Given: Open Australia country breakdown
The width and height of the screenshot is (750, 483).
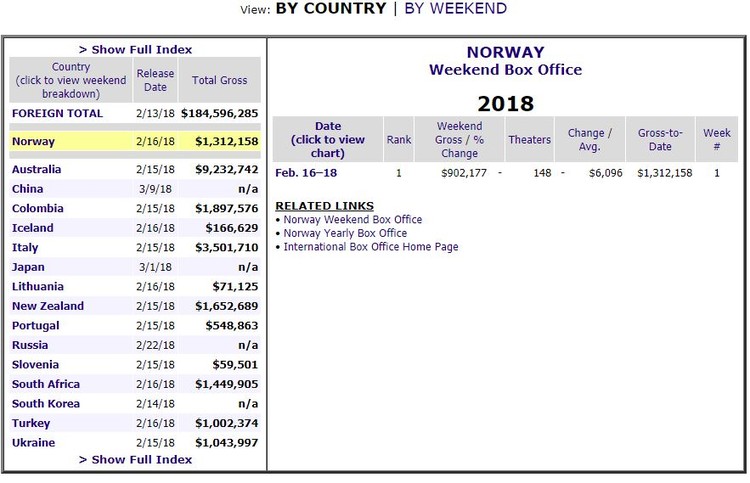Looking at the screenshot, I should (x=36, y=169).
